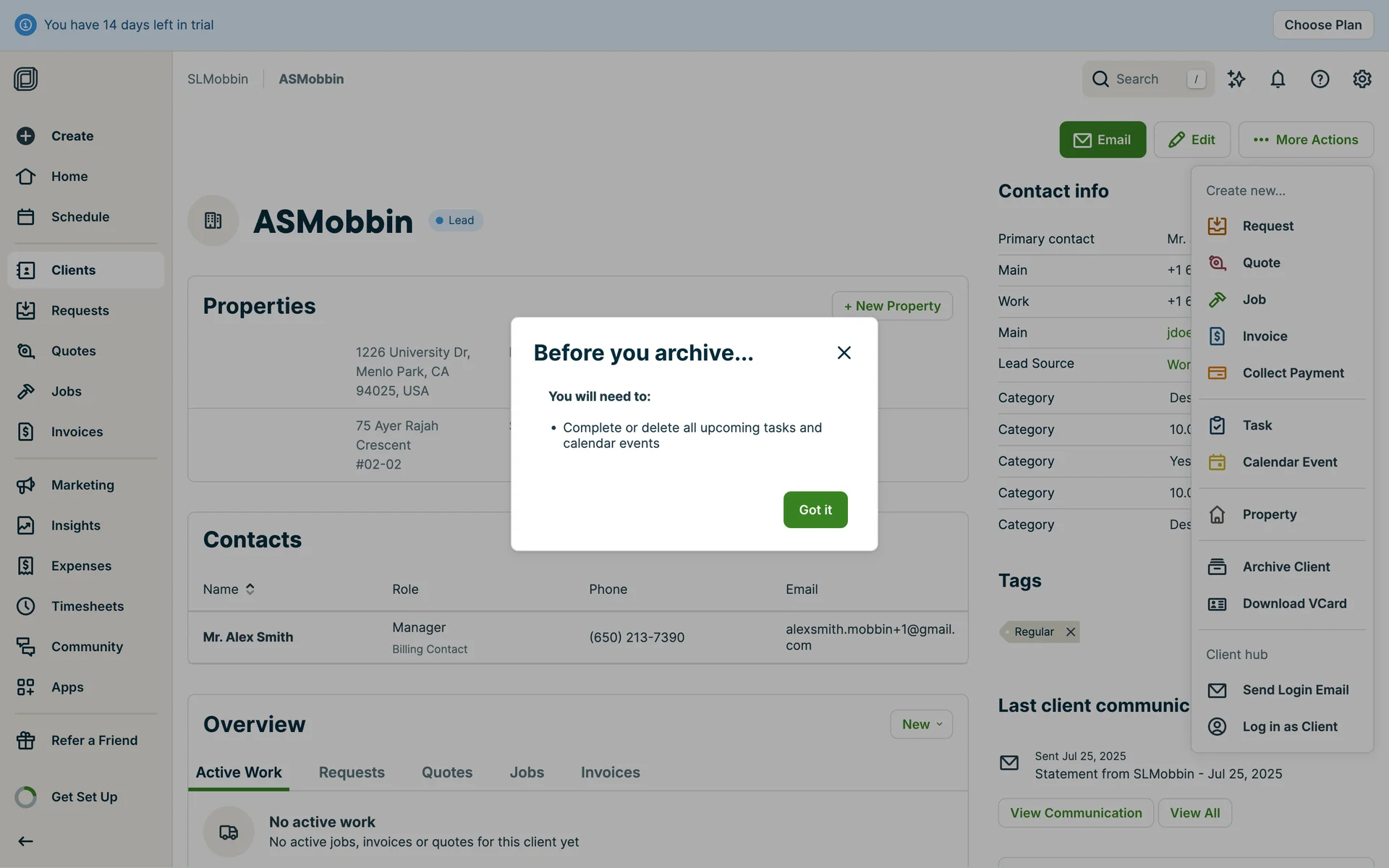The height and width of the screenshot is (868, 1389).
Task: Open the More Actions menu
Action: point(1305,140)
